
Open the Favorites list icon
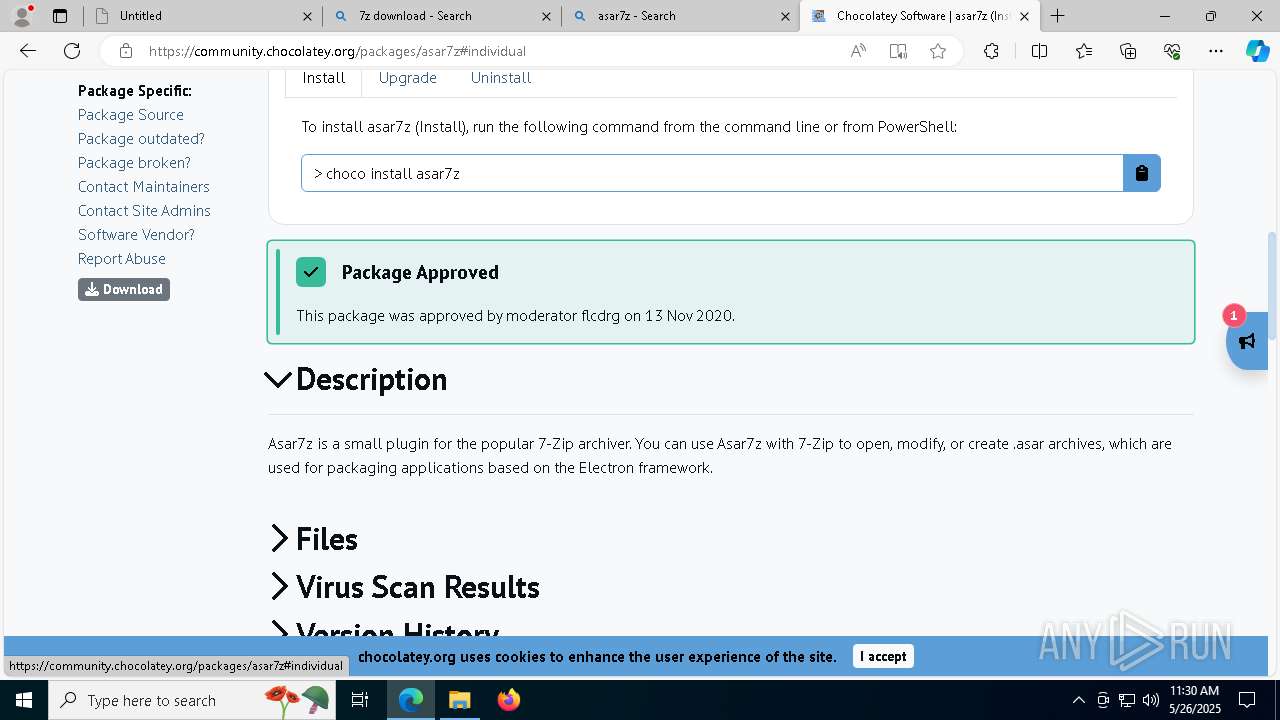1084,51
